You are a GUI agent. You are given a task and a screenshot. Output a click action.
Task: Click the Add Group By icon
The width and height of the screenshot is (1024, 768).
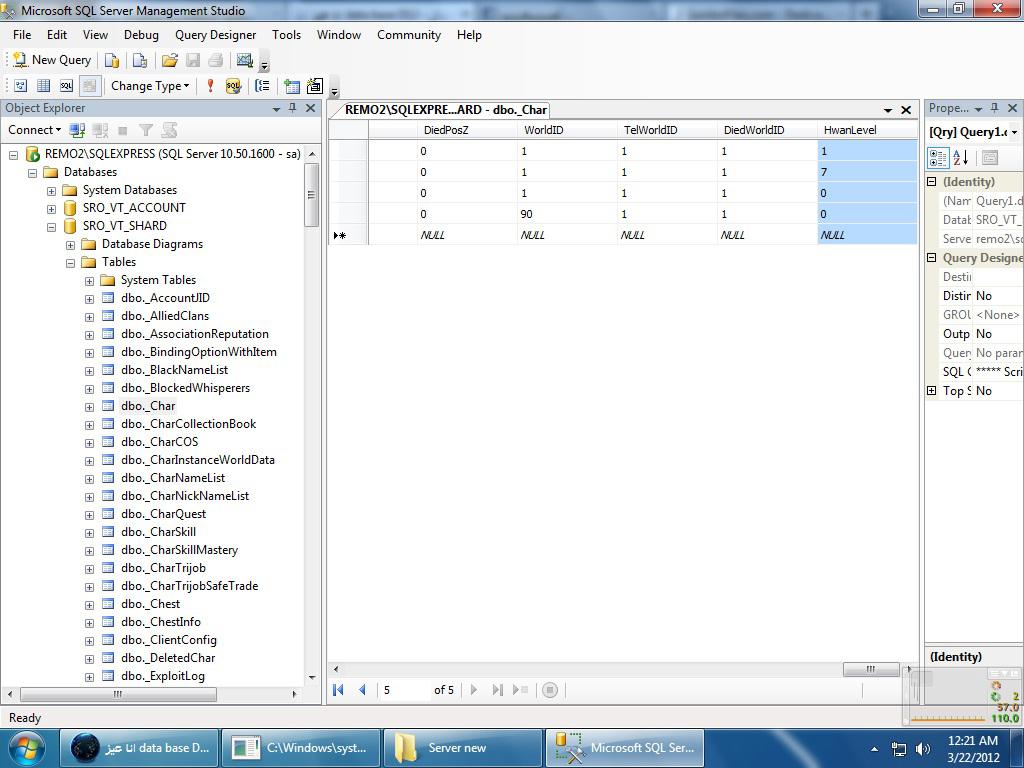click(x=262, y=86)
